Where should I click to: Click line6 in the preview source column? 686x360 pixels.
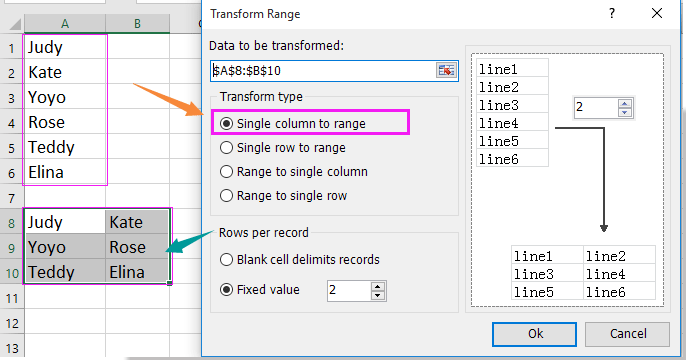512,158
